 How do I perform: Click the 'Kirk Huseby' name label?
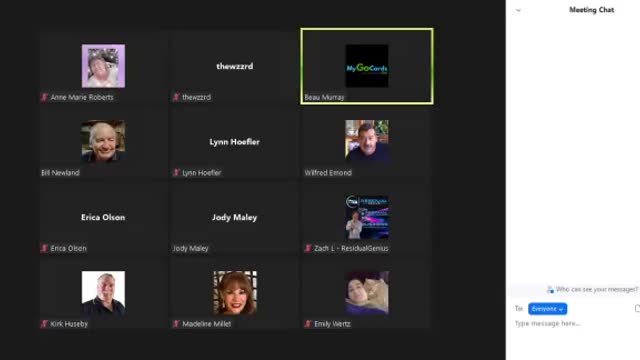click(x=69, y=324)
